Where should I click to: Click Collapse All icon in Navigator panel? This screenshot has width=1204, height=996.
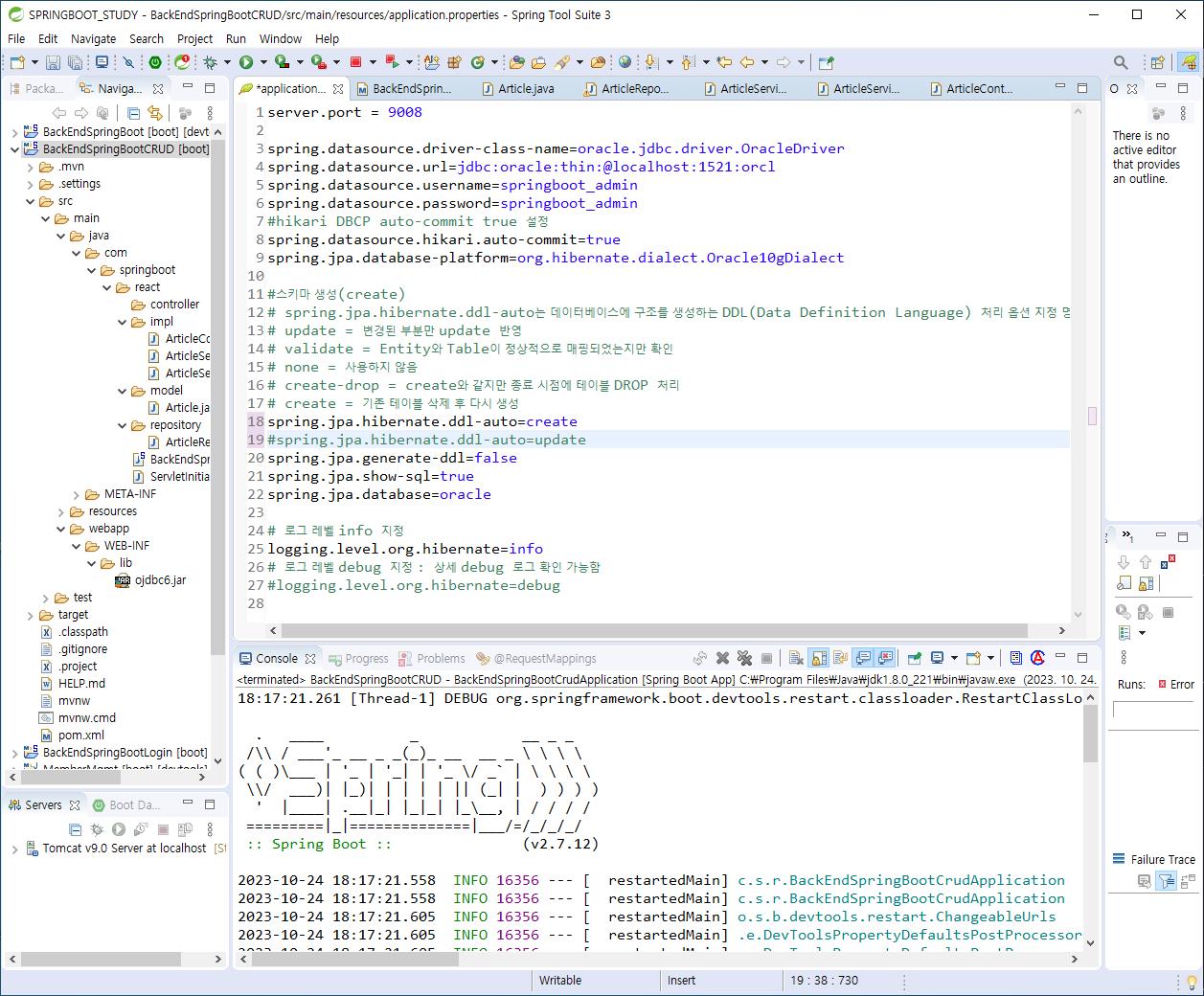(133, 113)
